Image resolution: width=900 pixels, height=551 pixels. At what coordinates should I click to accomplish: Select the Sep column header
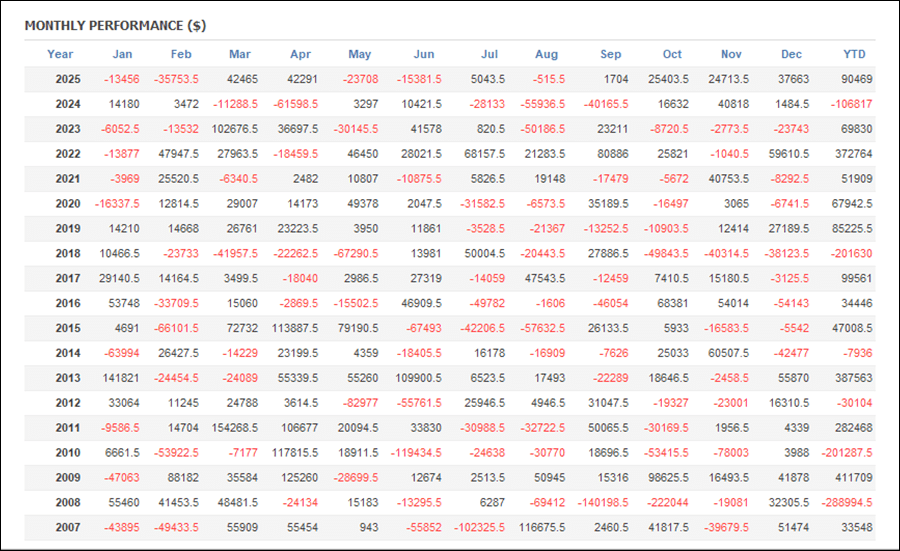(x=611, y=54)
